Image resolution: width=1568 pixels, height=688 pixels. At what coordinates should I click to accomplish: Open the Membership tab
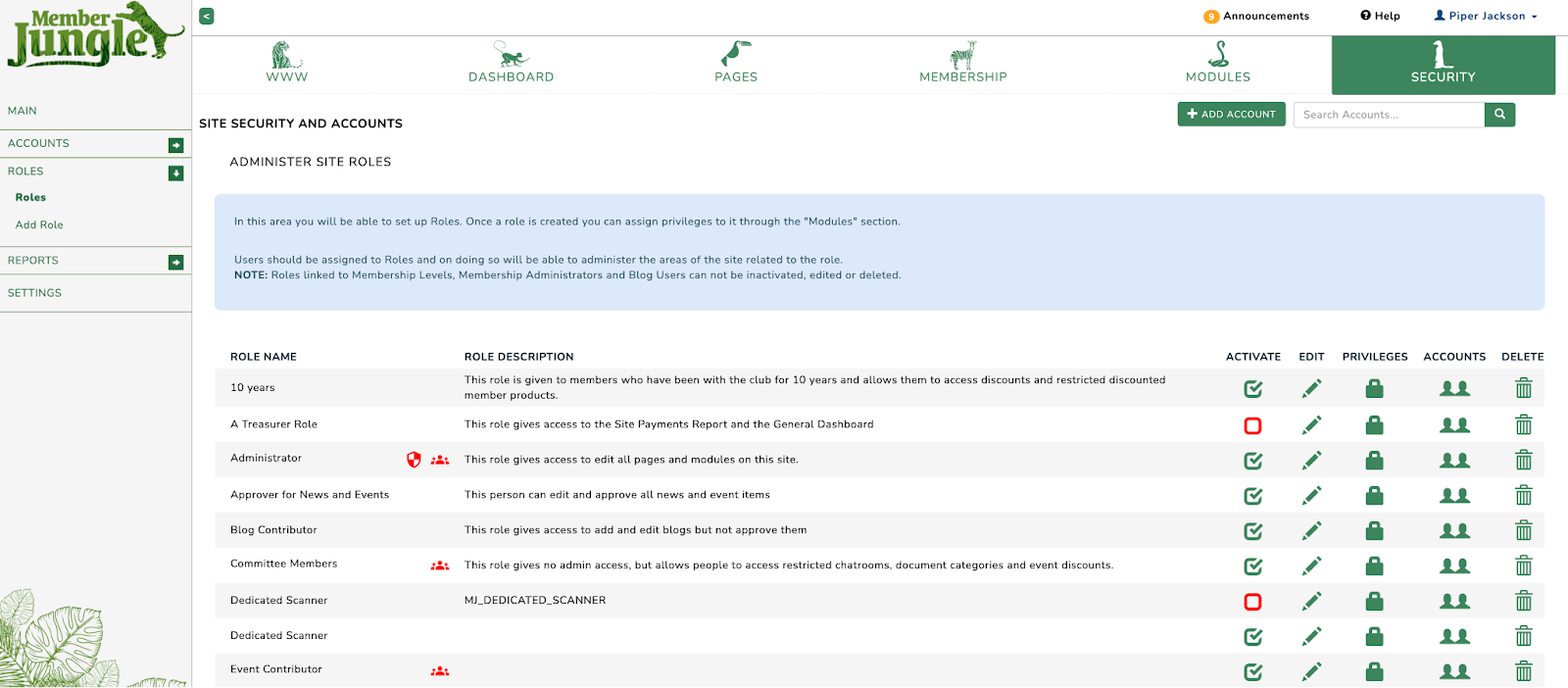963,63
